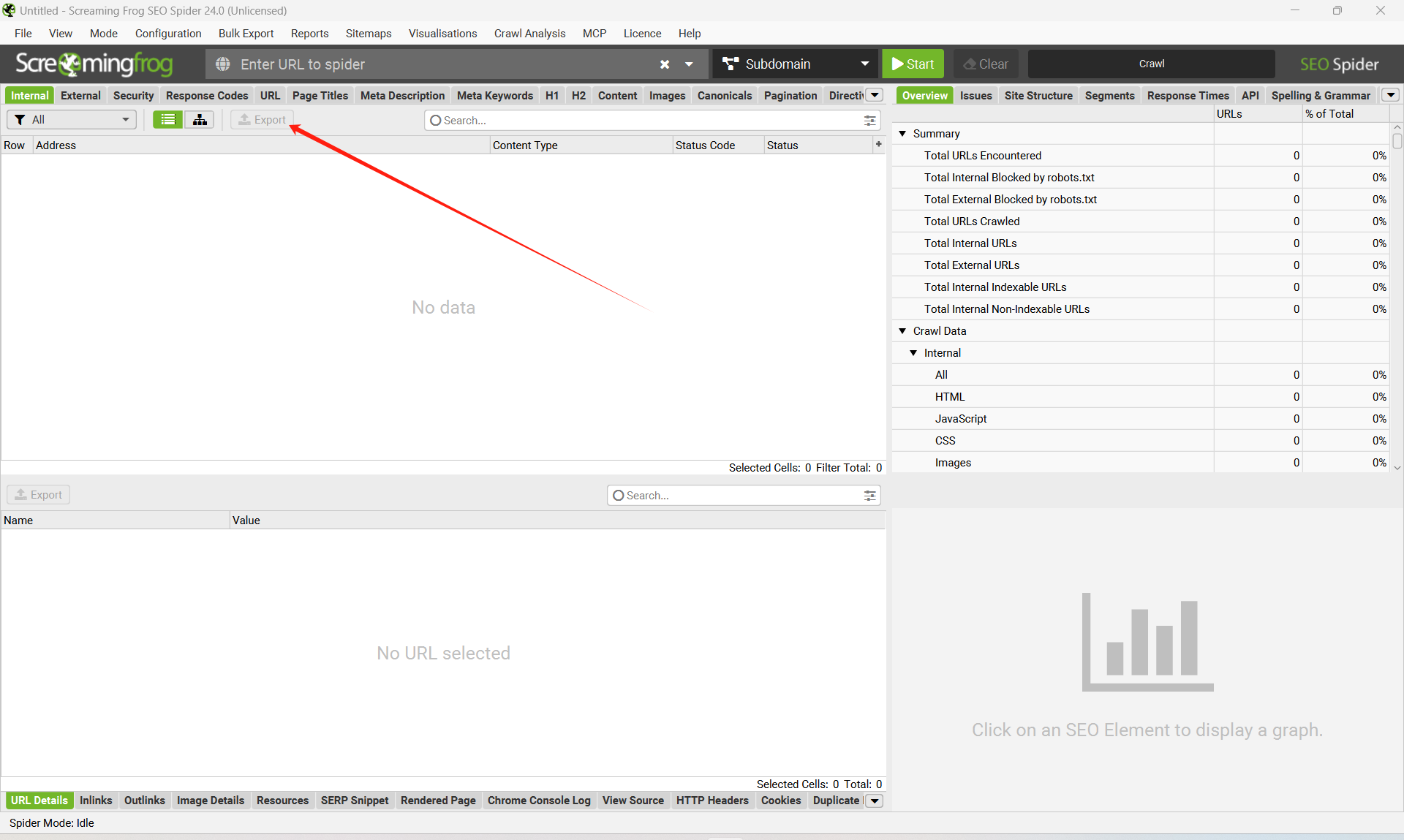Open lower search options slider icon
Viewport: 1404px width, 840px height.
(x=870, y=496)
